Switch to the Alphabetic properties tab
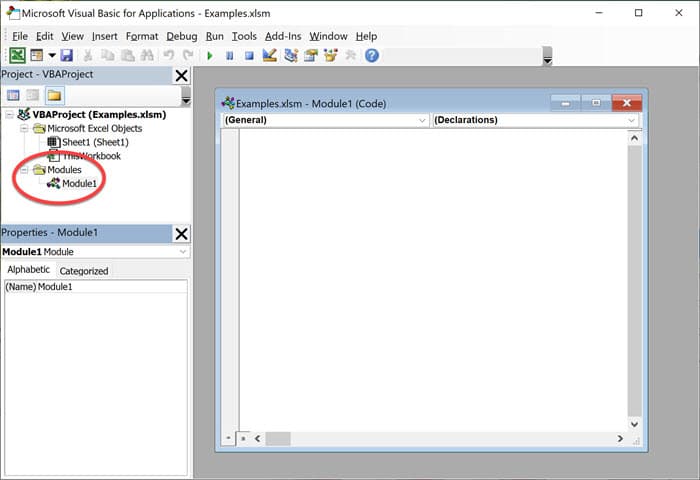Image resolution: width=700 pixels, height=480 pixels. tap(28, 270)
